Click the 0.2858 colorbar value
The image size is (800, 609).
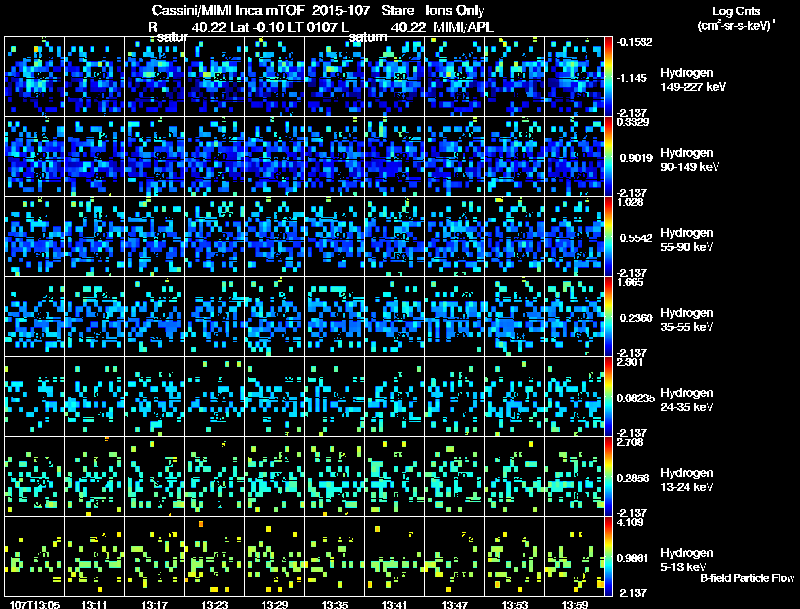point(636,478)
